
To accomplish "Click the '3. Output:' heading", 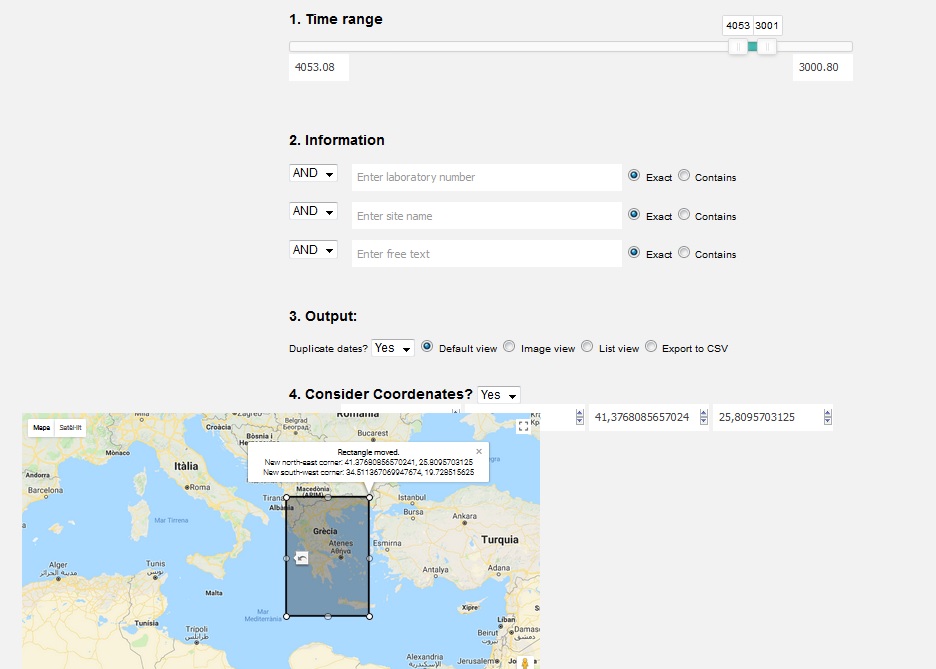I will (323, 316).
